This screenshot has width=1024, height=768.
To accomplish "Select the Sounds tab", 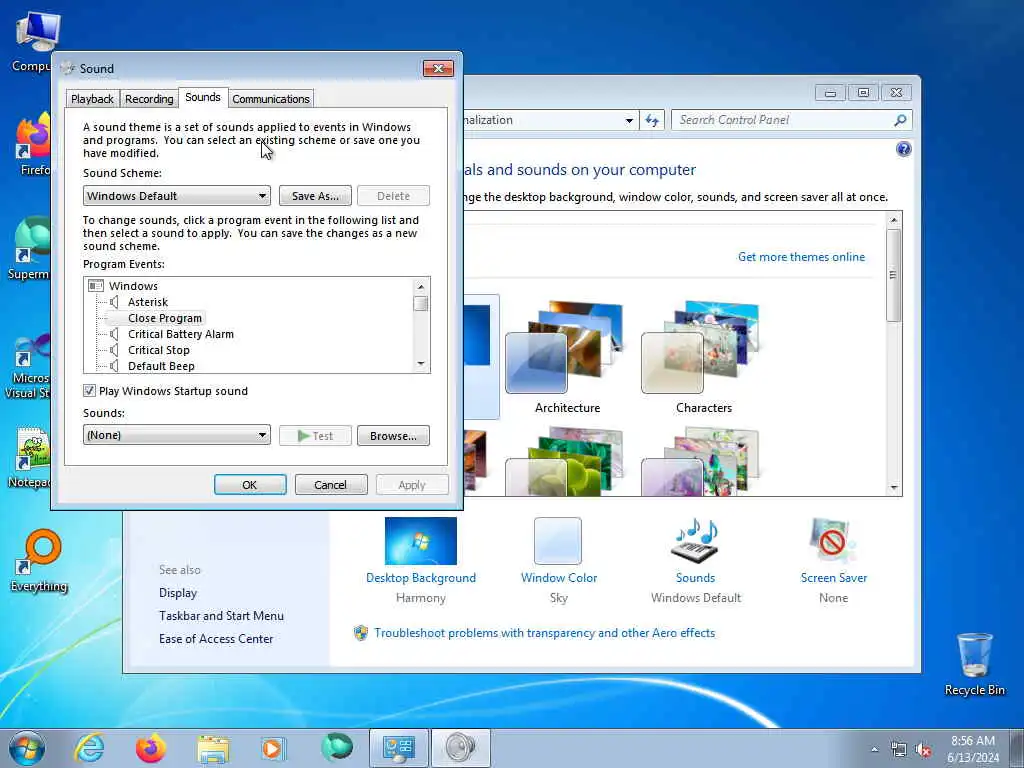I will pos(202,97).
